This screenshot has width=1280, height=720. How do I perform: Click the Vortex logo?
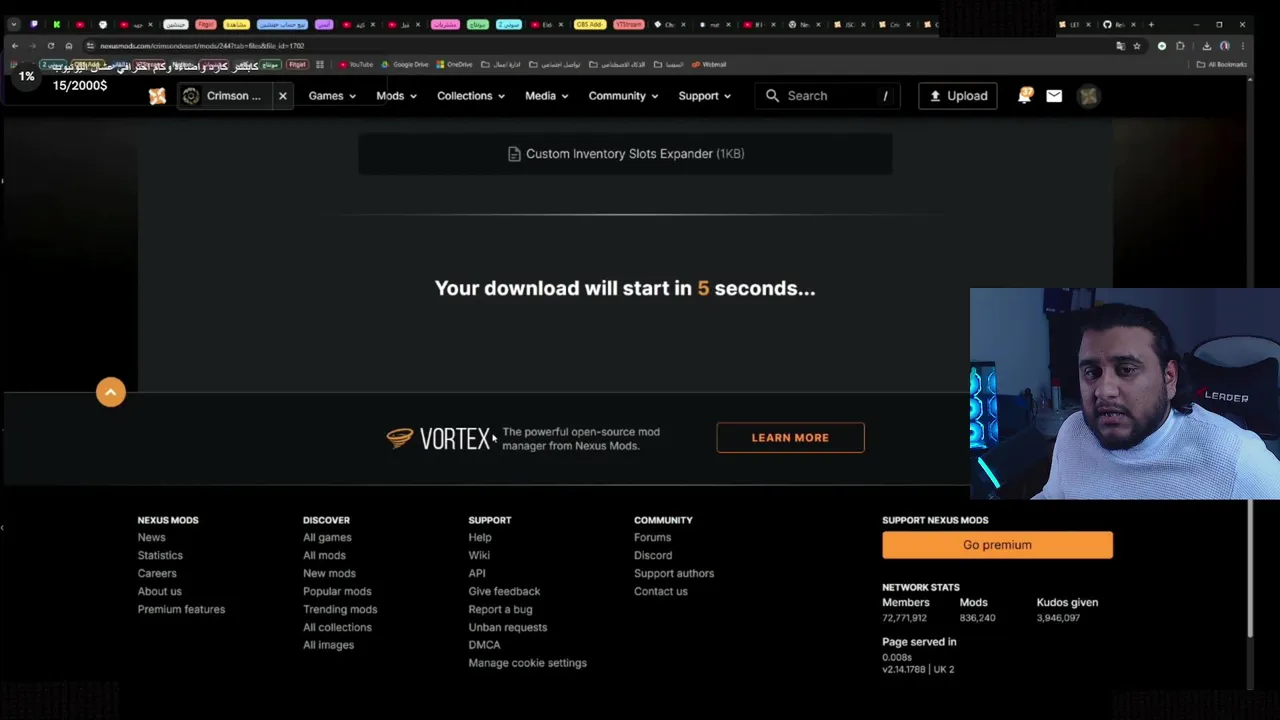[439, 438]
